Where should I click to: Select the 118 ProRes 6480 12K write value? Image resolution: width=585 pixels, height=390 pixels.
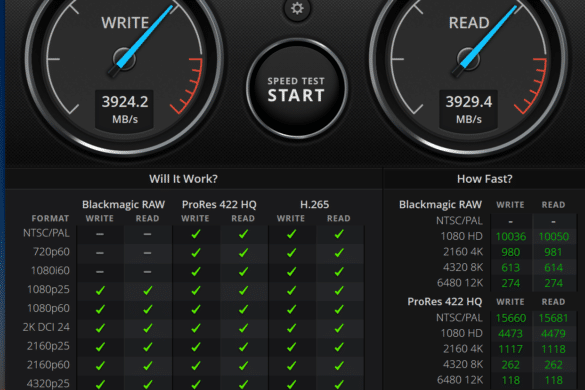pos(511,380)
